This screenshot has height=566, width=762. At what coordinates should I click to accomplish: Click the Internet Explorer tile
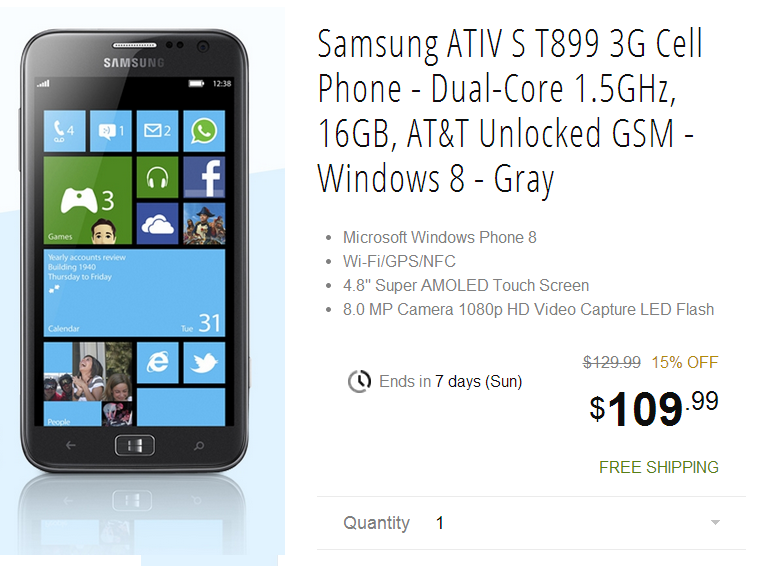(x=157, y=362)
